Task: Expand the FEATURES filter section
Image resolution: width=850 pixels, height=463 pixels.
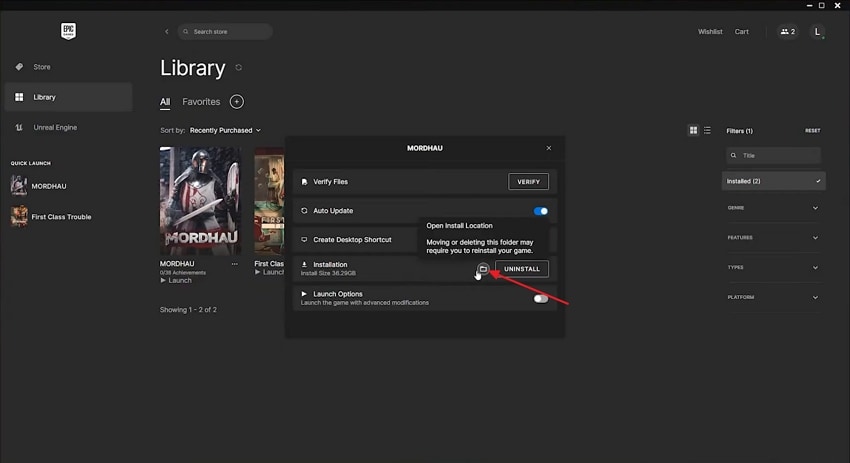Action: coord(774,237)
